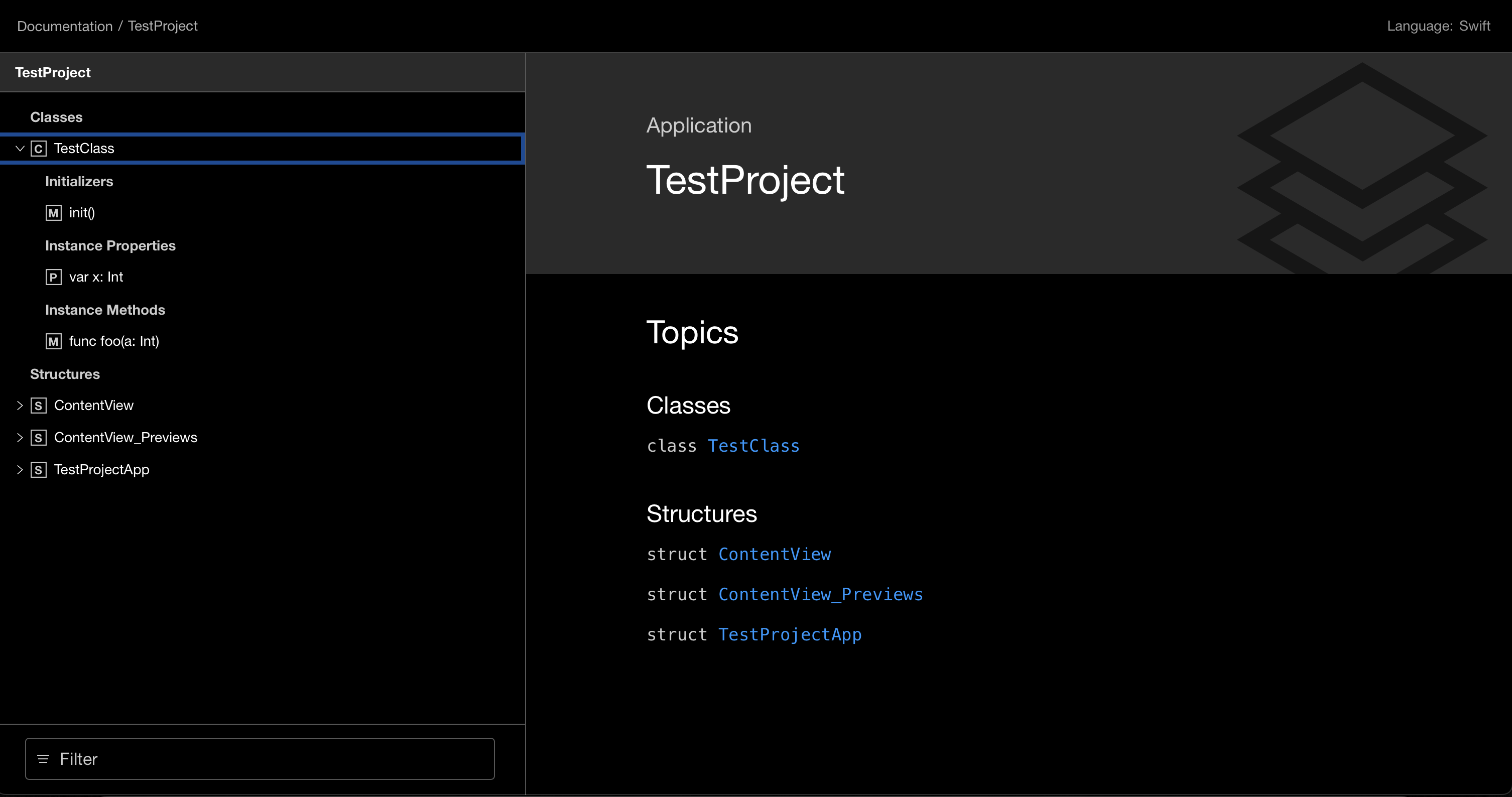Toggle visibility of Initializers section
This screenshot has height=797, width=1512.
coord(79,181)
